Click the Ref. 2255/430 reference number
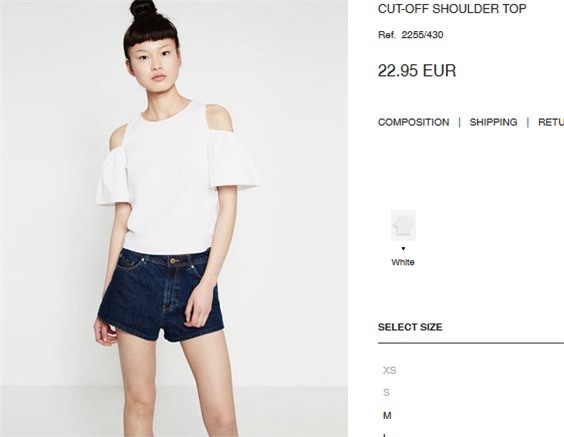 point(410,35)
